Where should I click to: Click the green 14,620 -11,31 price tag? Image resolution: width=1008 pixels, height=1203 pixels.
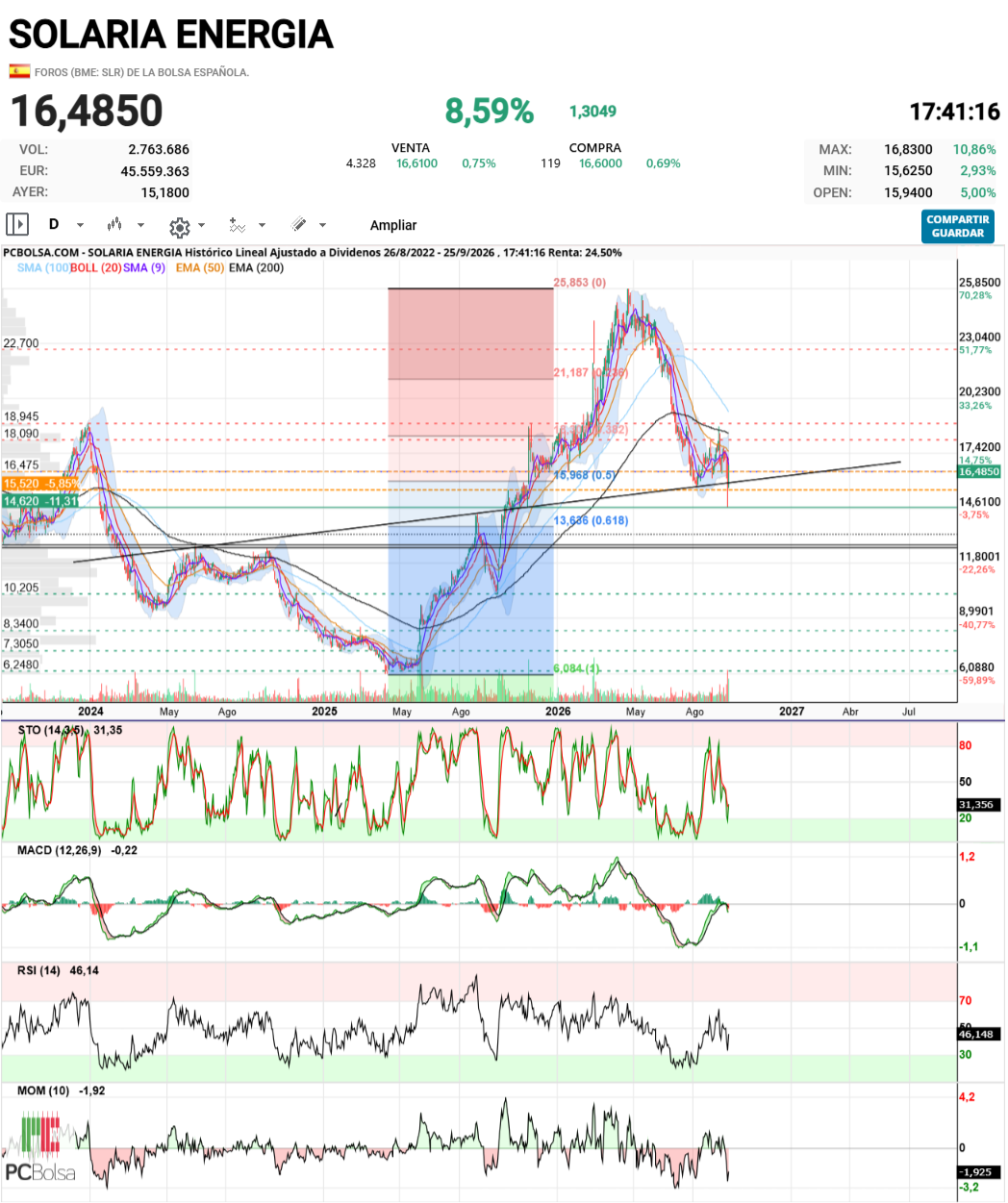point(40,500)
